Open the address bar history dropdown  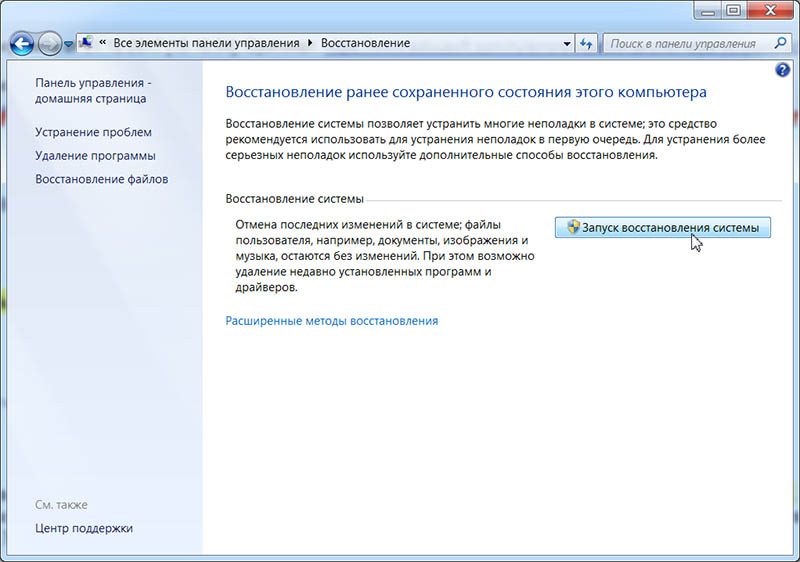(x=567, y=44)
